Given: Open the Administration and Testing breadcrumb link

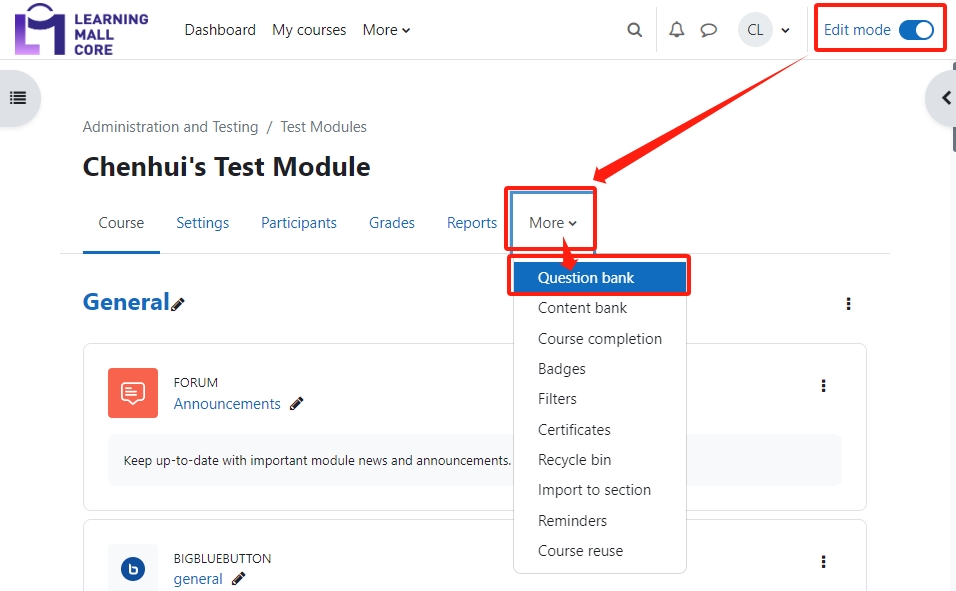Looking at the screenshot, I should [x=170, y=127].
